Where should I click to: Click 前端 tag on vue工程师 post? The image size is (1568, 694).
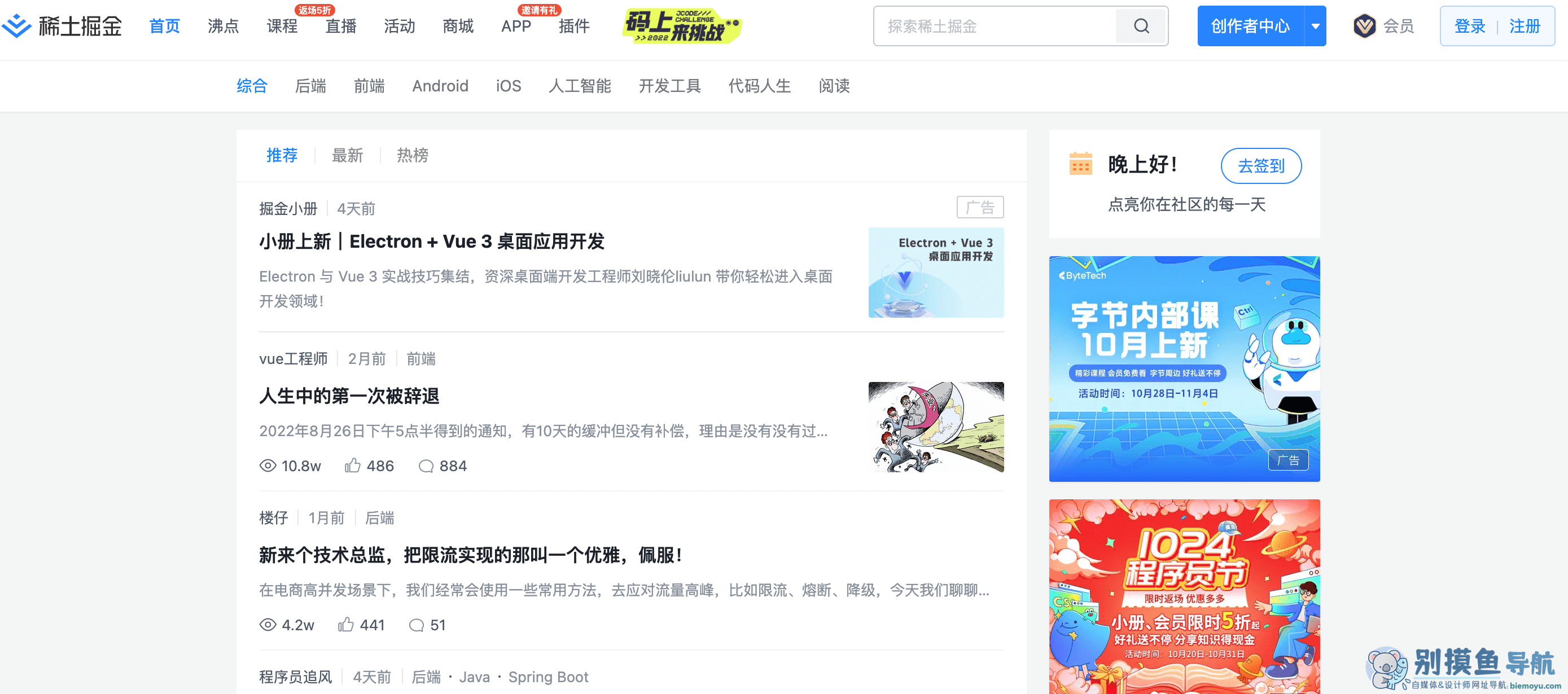(x=421, y=359)
